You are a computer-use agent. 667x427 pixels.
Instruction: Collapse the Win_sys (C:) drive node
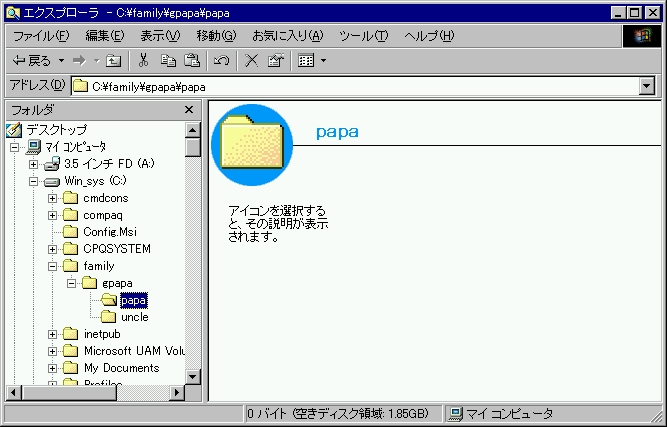click(x=34, y=181)
